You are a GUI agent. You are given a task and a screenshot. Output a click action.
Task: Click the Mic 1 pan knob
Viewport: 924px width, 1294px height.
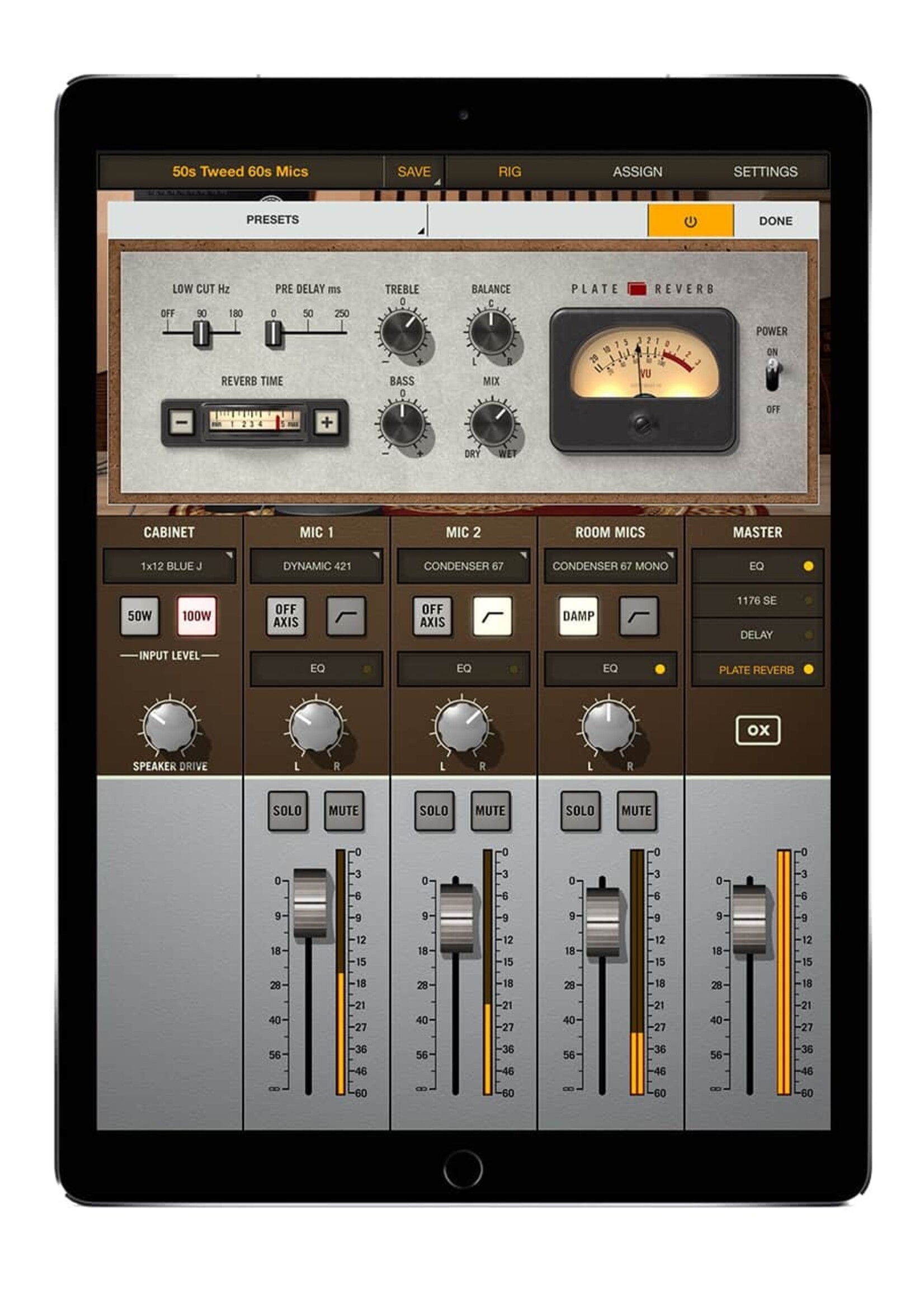pos(316,727)
